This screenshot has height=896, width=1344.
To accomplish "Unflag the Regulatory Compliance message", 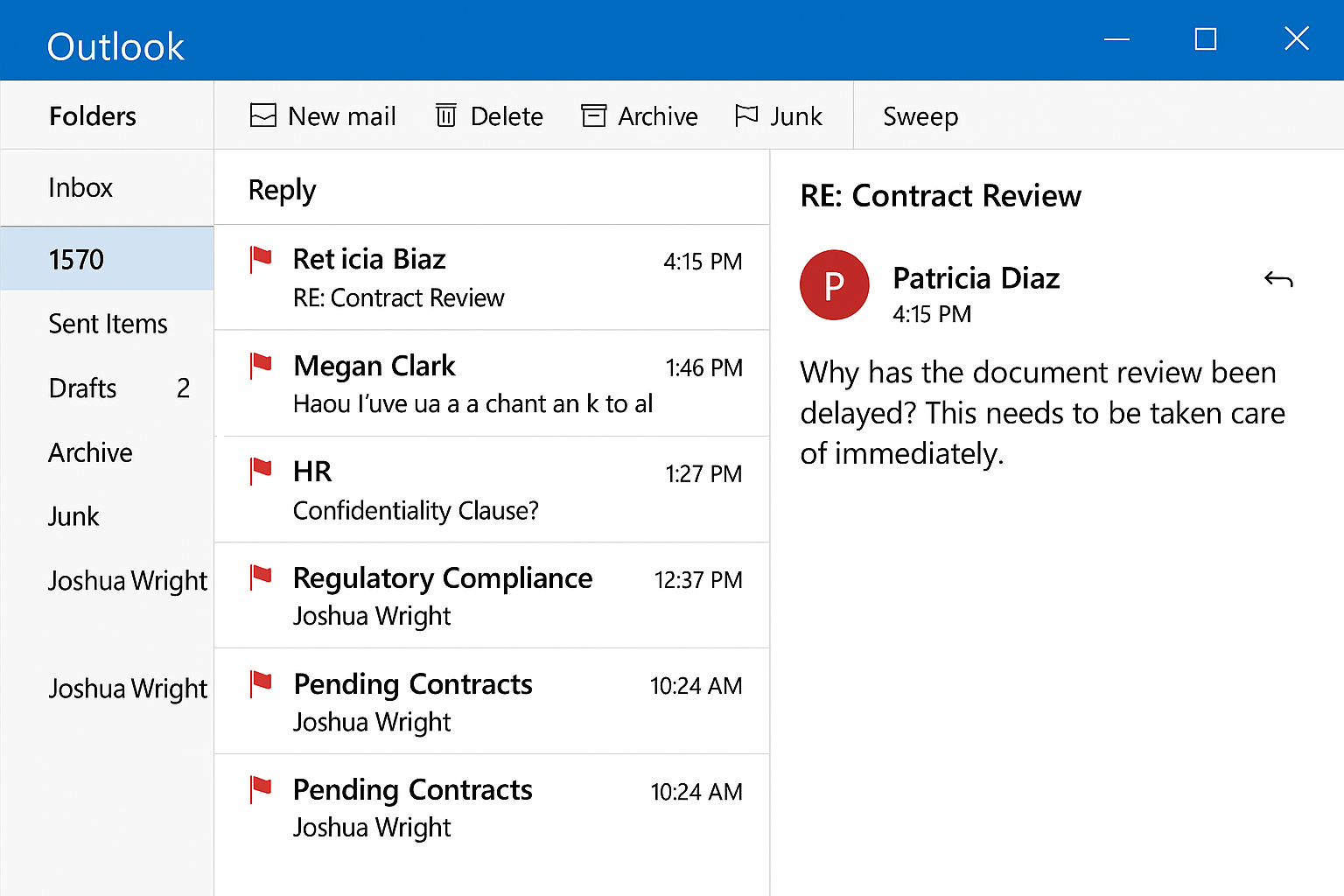I will (x=261, y=577).
